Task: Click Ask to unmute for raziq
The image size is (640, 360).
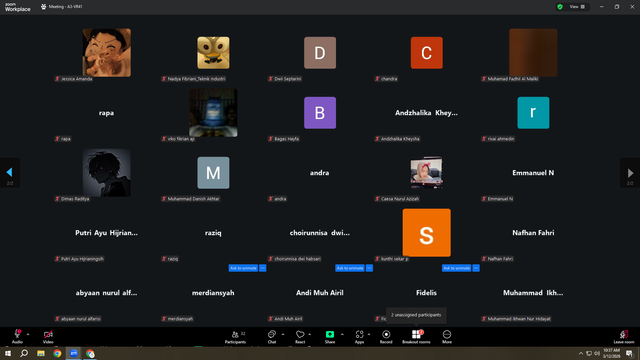Action: (x=243, y=268)
